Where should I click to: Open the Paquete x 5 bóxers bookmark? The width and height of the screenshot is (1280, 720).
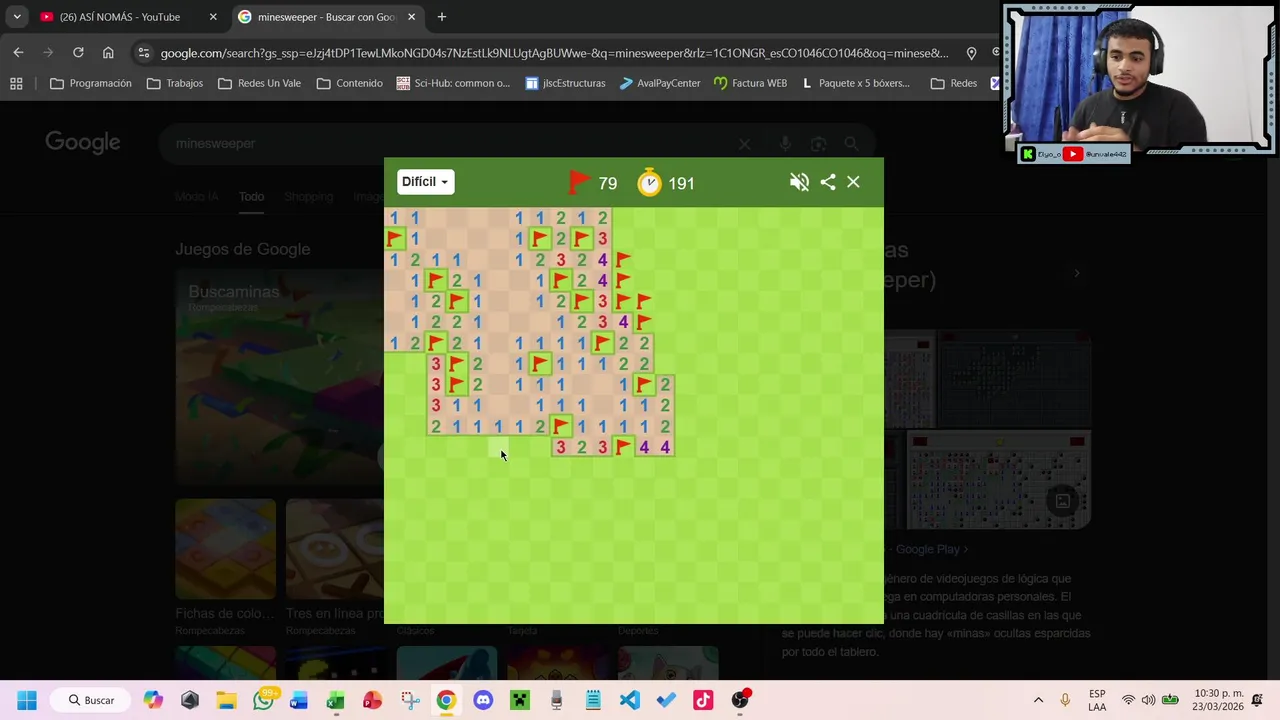tap(856, 83)
